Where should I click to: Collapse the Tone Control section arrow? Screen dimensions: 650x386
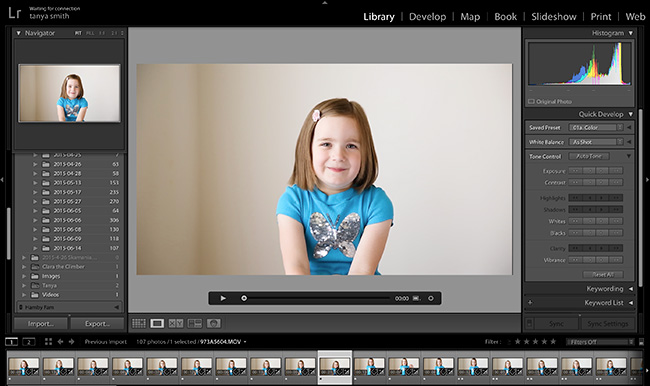[x=629, y=156]
